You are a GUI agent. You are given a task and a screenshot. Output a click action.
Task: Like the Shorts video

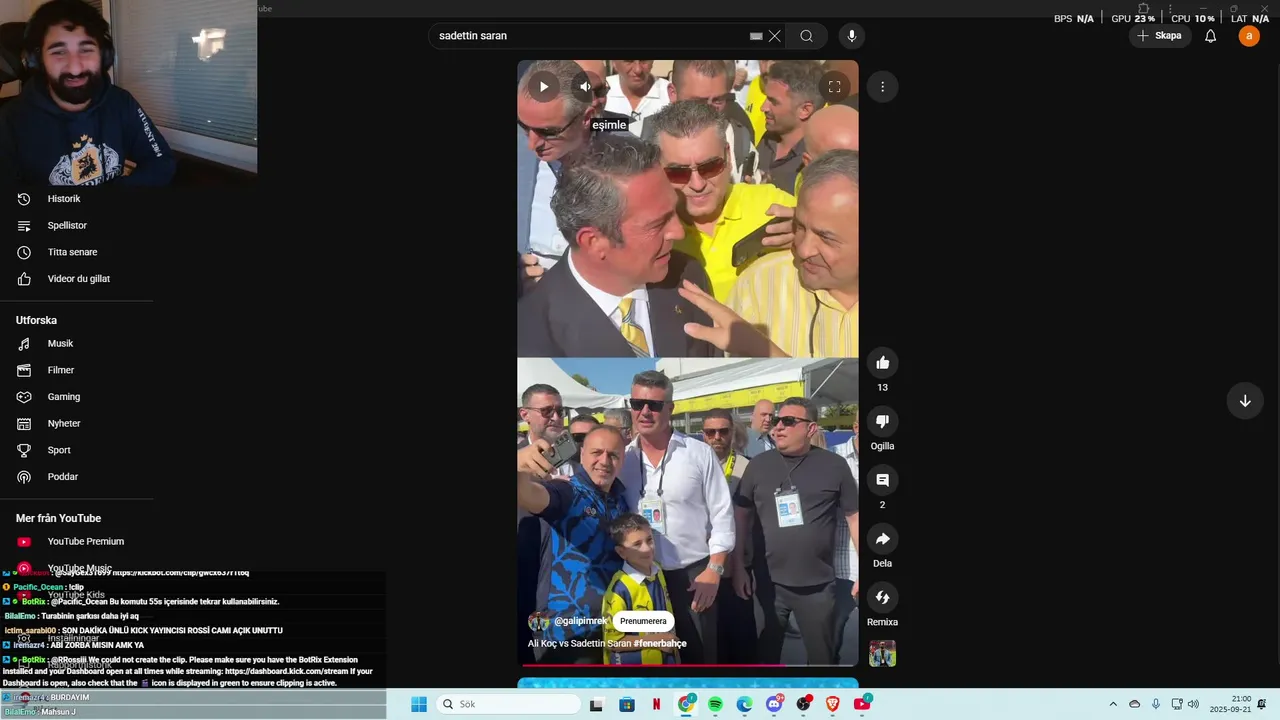pyautogui.click(x=882, y=363)
